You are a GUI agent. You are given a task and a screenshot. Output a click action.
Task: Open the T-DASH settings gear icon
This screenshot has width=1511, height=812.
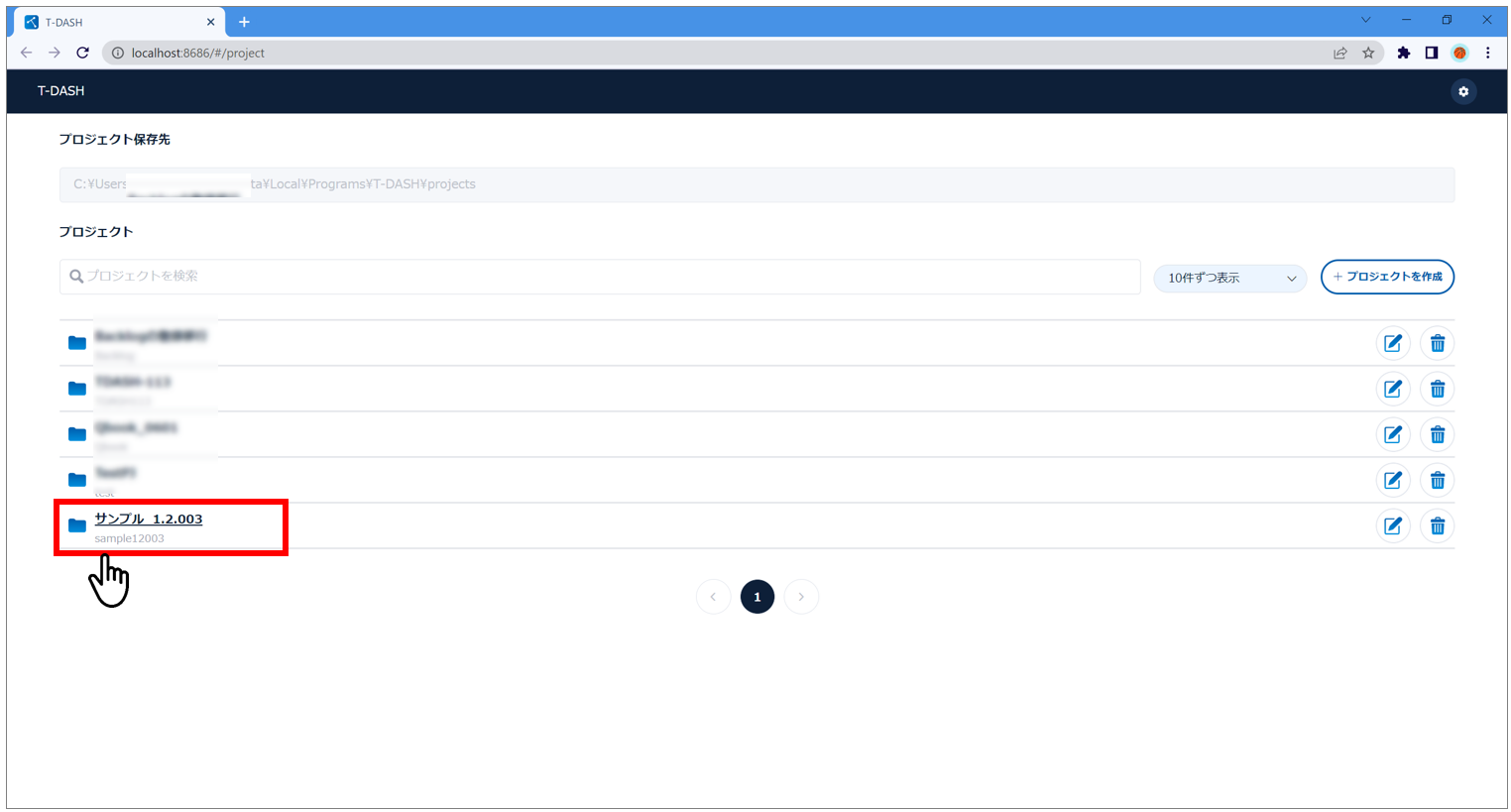(1462, 91)
